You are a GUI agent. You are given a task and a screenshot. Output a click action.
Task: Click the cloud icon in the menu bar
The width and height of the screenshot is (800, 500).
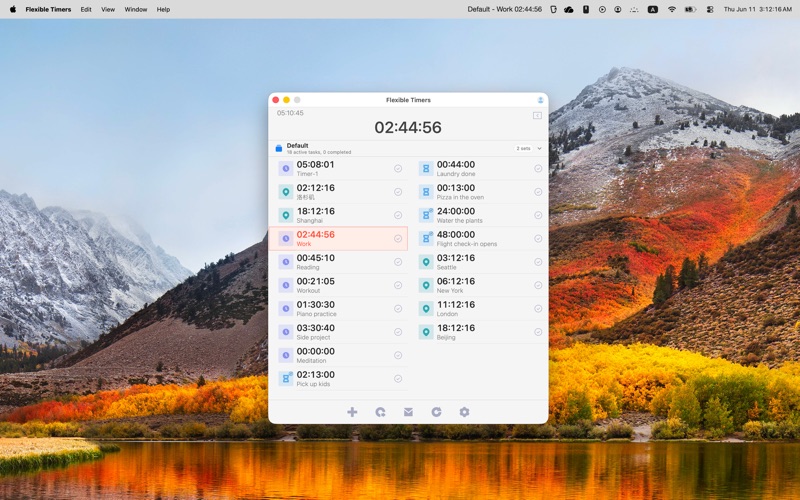click(569, 9)
